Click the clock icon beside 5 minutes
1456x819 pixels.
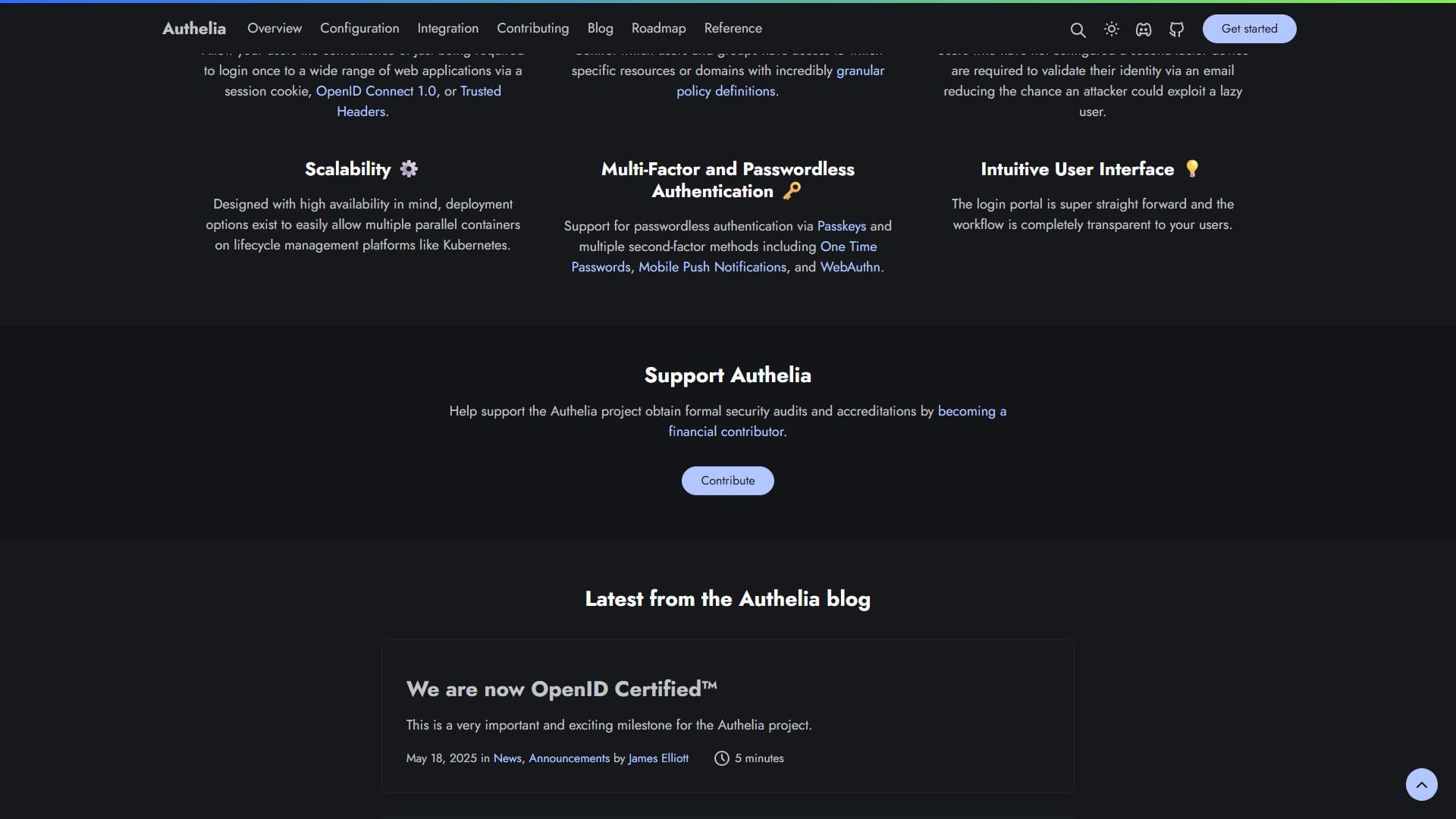pos(721,758)
